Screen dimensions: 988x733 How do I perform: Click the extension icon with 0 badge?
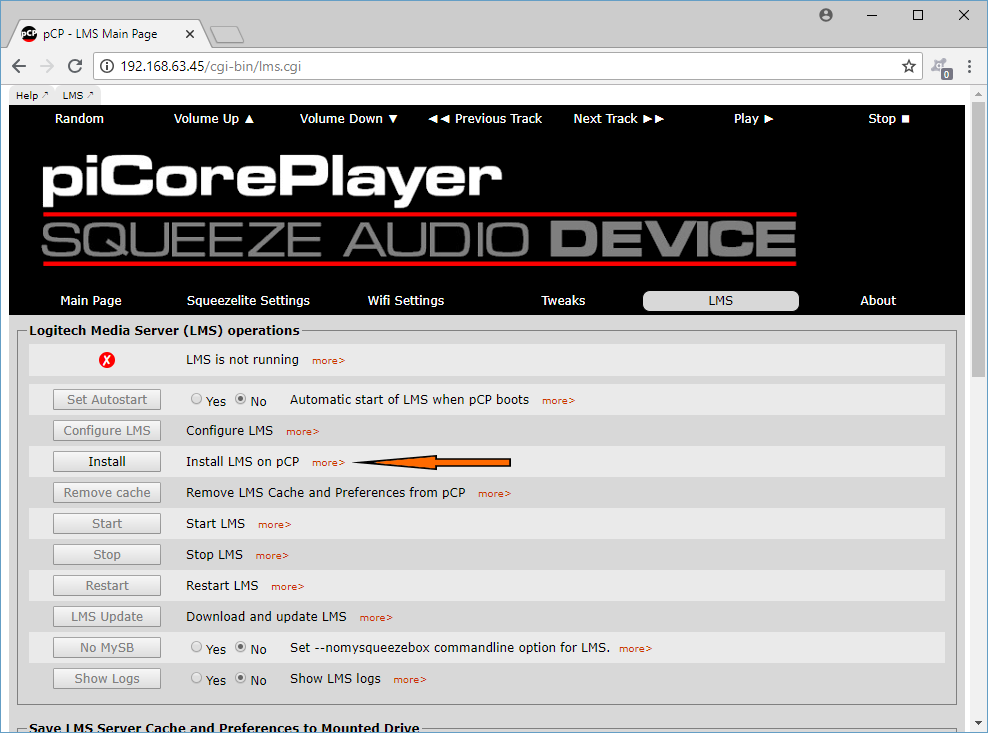pyautogui.click(x=941, y=67)
